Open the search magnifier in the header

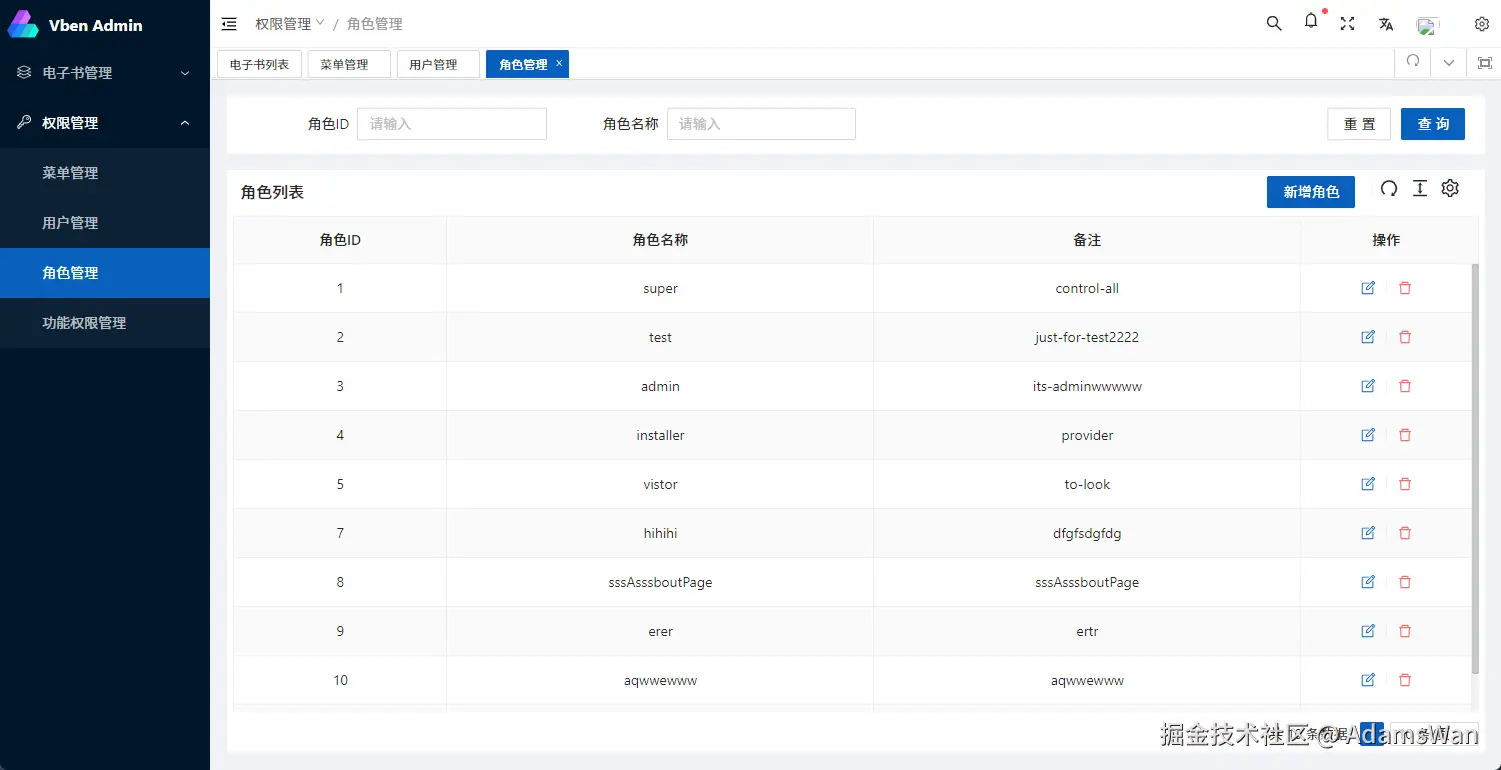(x=1274, y=23)
